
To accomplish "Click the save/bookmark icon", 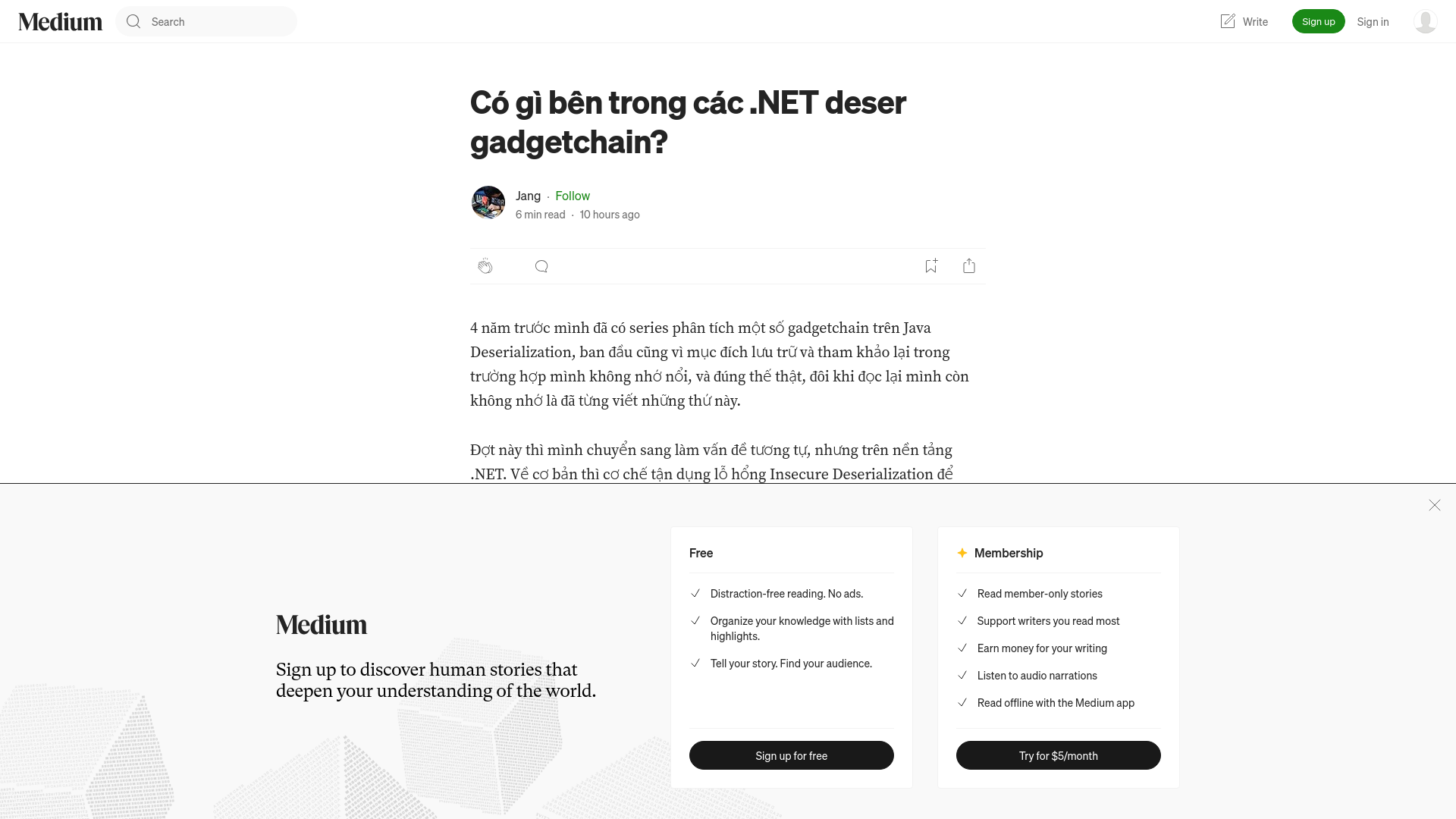I will [x=930, y=265].
